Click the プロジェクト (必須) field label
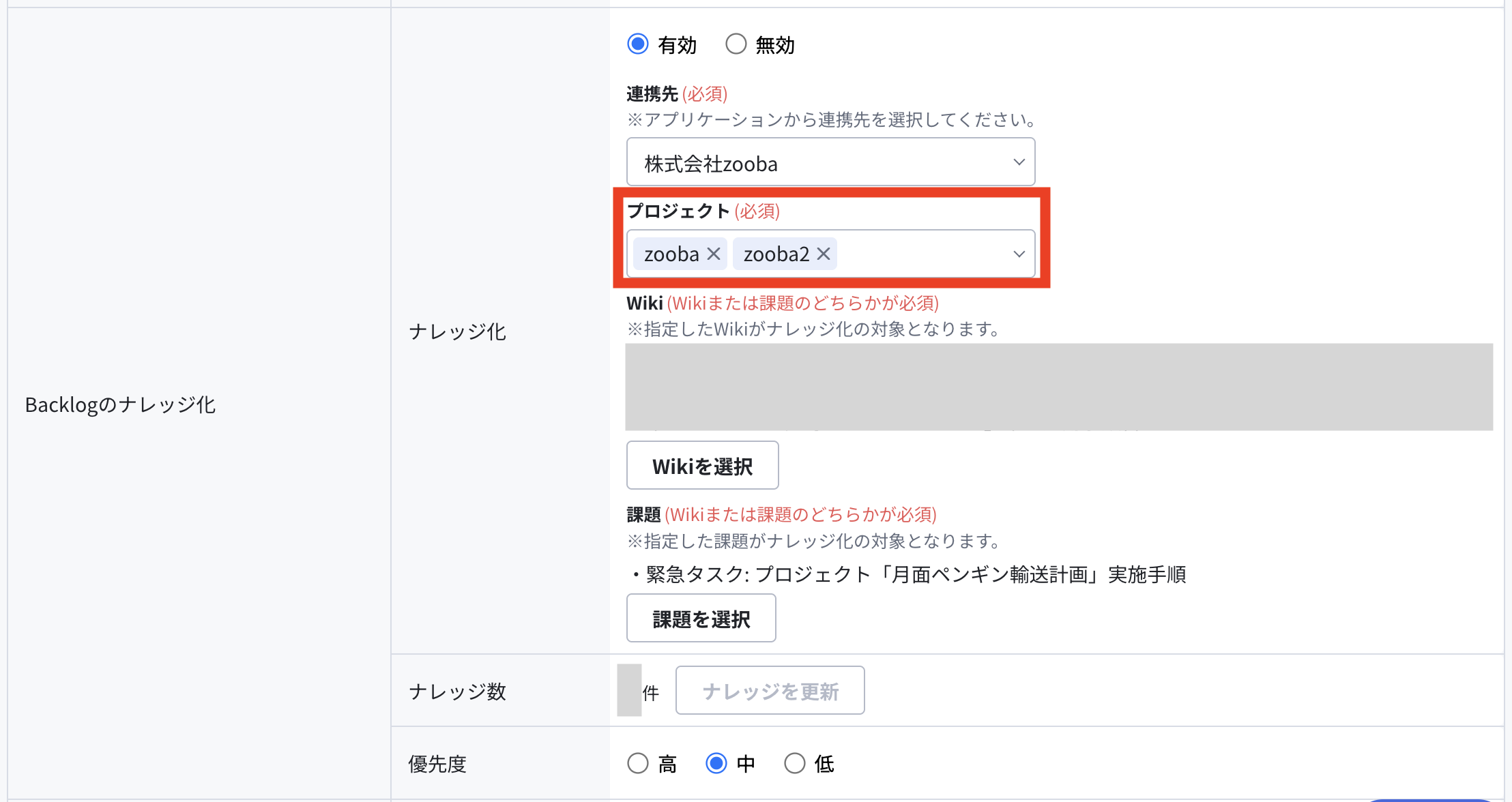The height and width of the screenshot is (802, 1512). [x=703, y=211]
